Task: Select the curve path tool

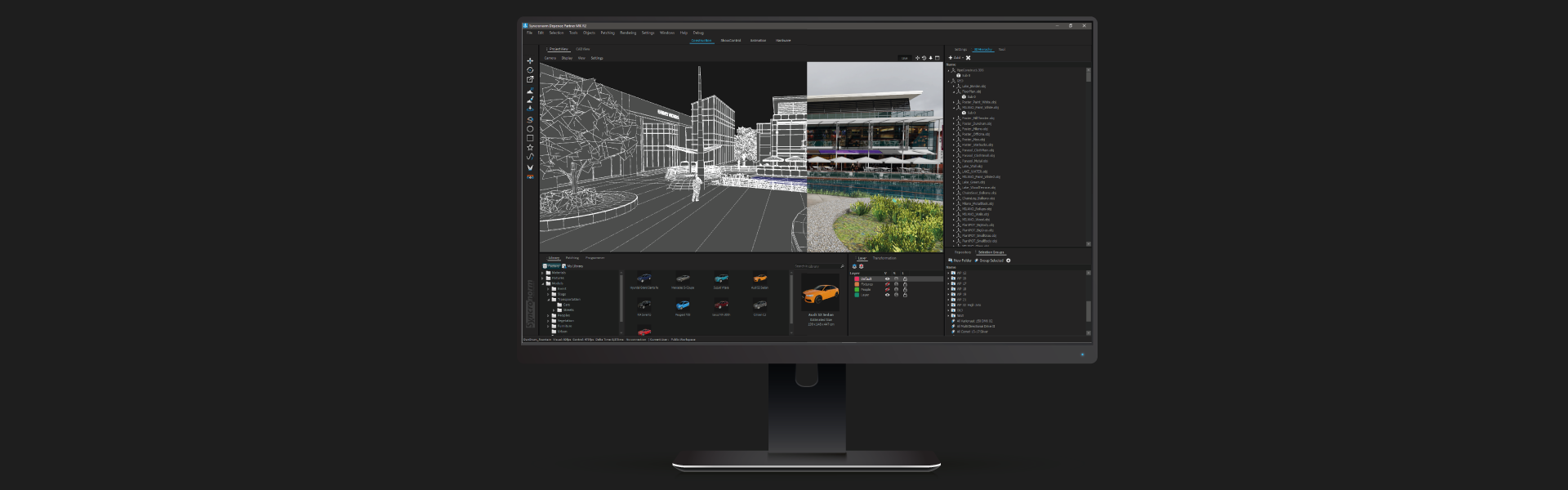Action: (x=530, y=157)
